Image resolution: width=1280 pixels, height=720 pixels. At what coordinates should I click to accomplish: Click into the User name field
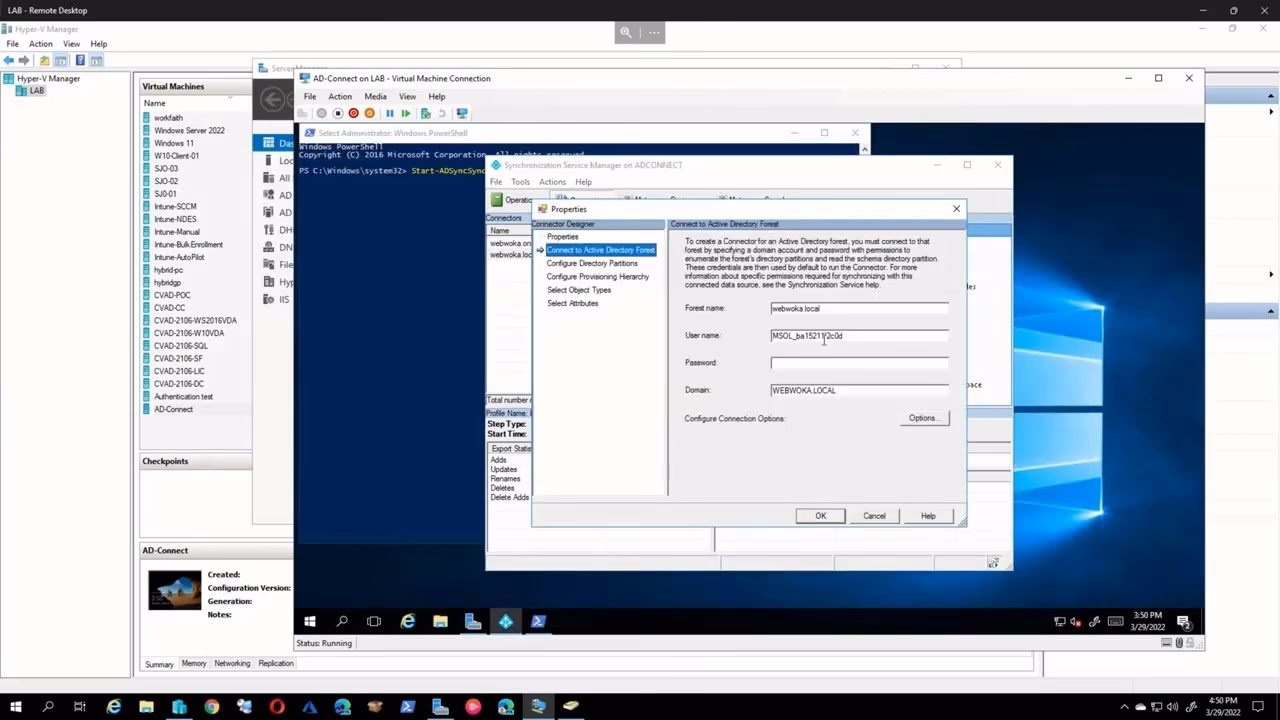[x=859, y=336]
